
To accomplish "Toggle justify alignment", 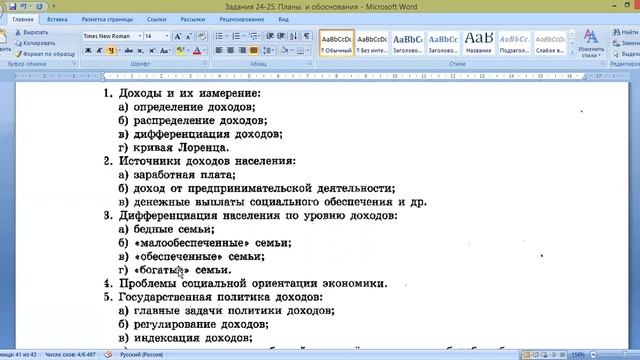I will coord(253,51).
